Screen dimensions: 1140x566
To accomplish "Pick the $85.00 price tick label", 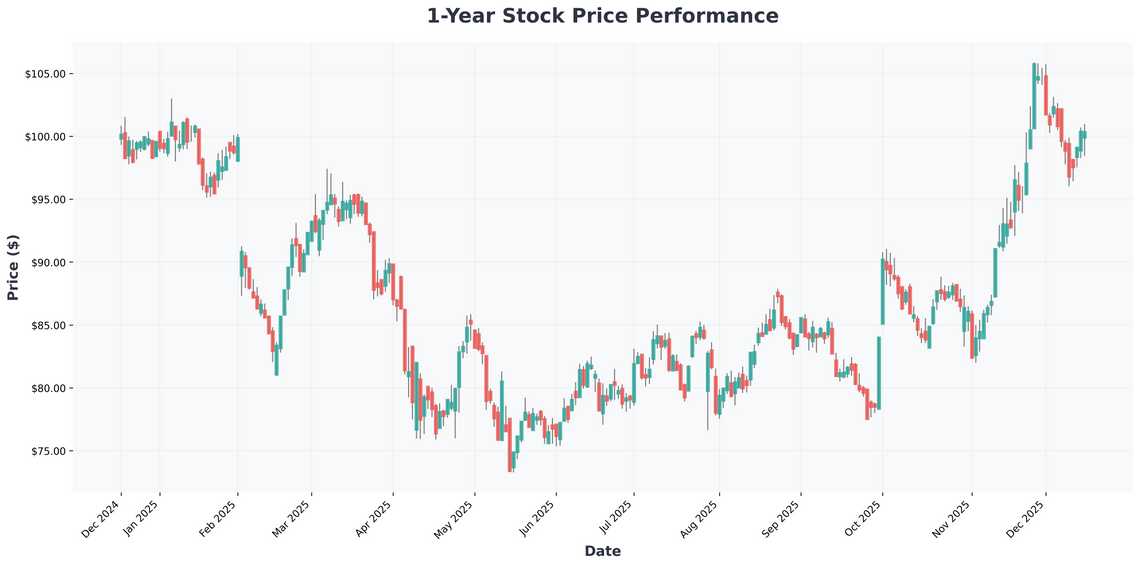I will (47, 326).
